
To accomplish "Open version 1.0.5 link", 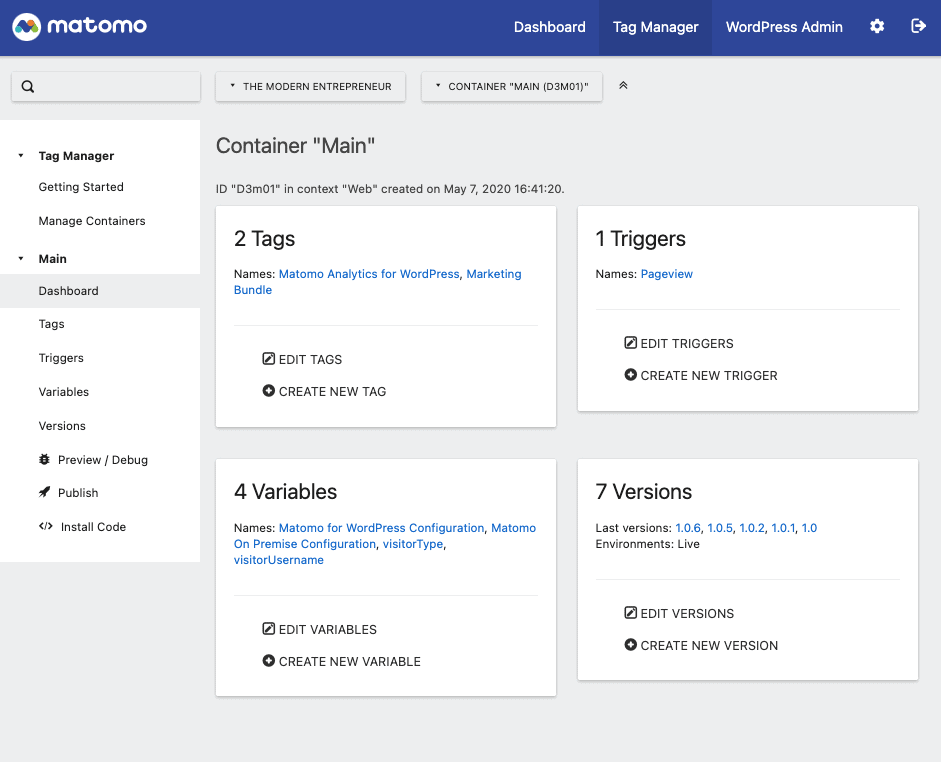I will [x=720, y=528].
